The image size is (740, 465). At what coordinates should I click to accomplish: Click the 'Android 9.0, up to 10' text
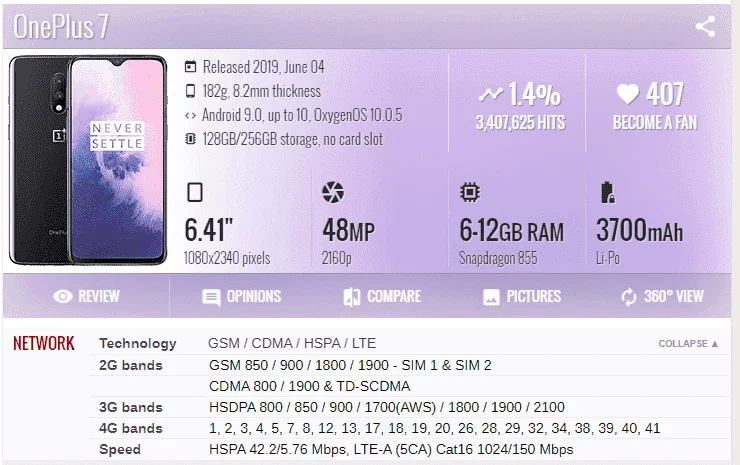256,115
